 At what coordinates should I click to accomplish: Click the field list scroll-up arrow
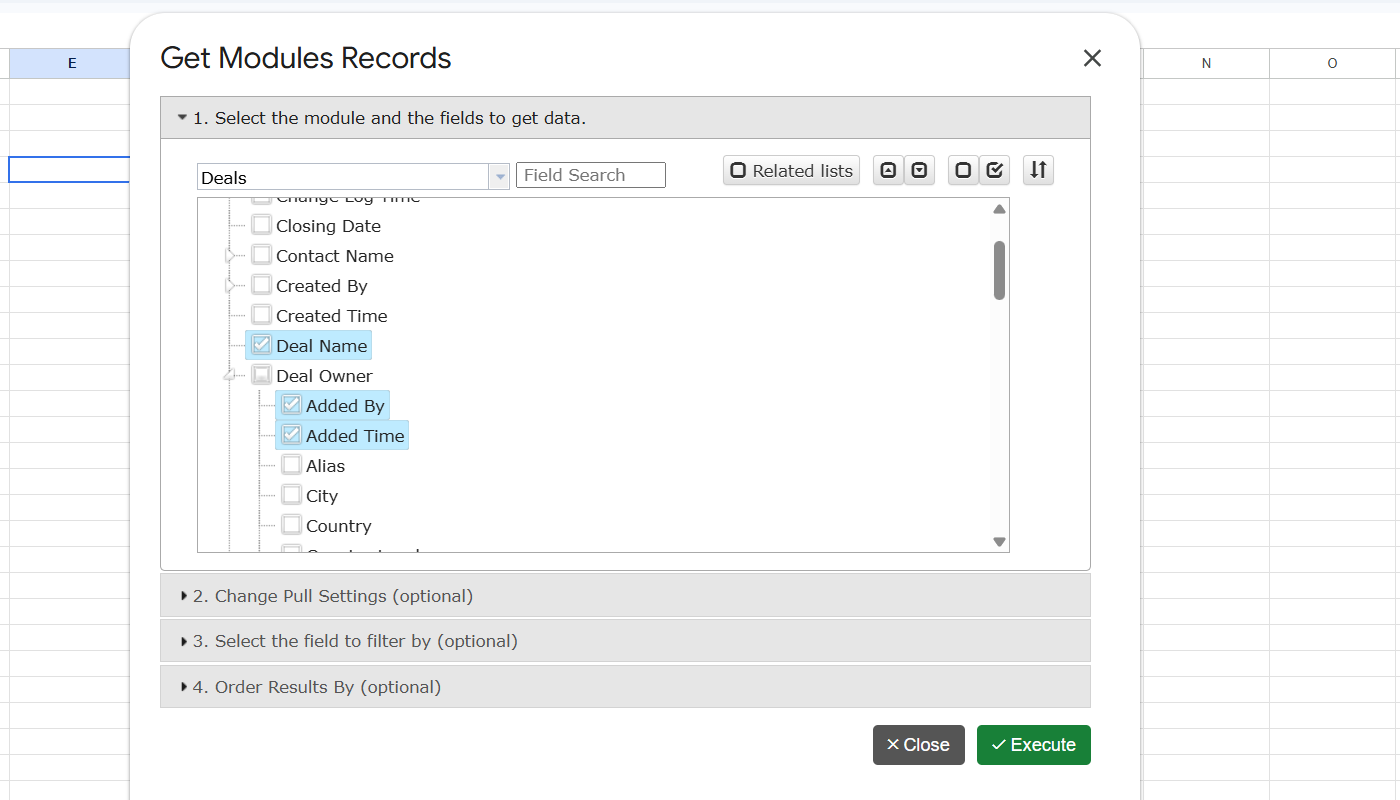pos(999,209)
